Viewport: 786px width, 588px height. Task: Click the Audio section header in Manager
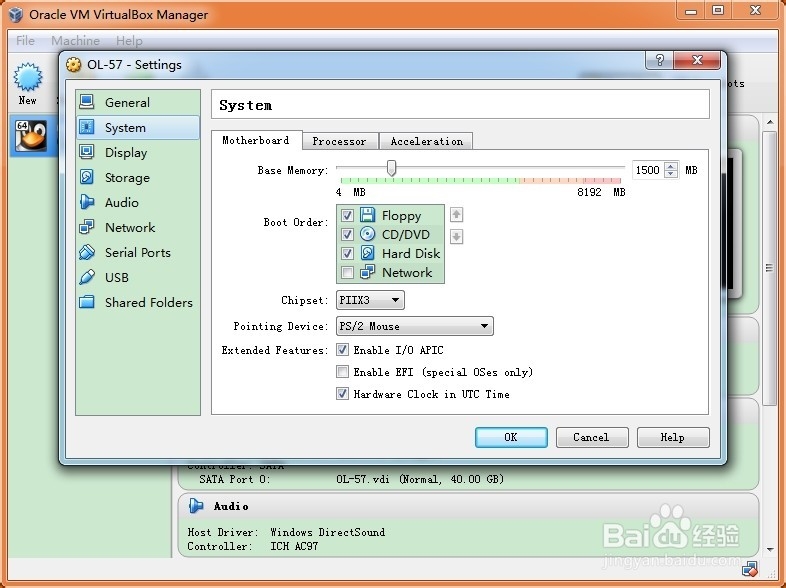pyautogui.click(x=231, y=506)
